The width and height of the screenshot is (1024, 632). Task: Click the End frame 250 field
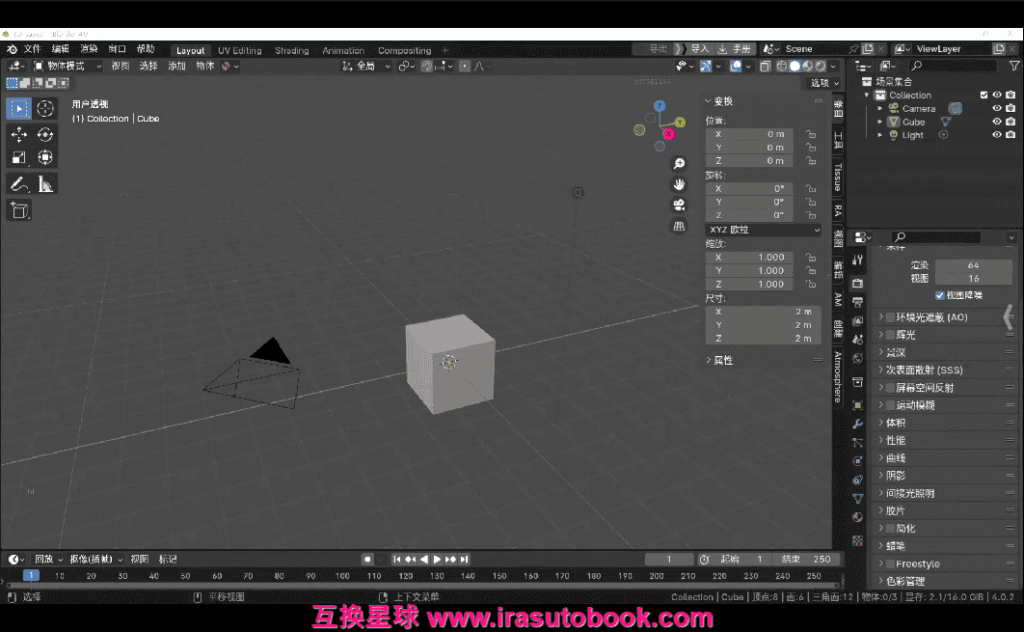pyautogui.click(x=807, y=560)
